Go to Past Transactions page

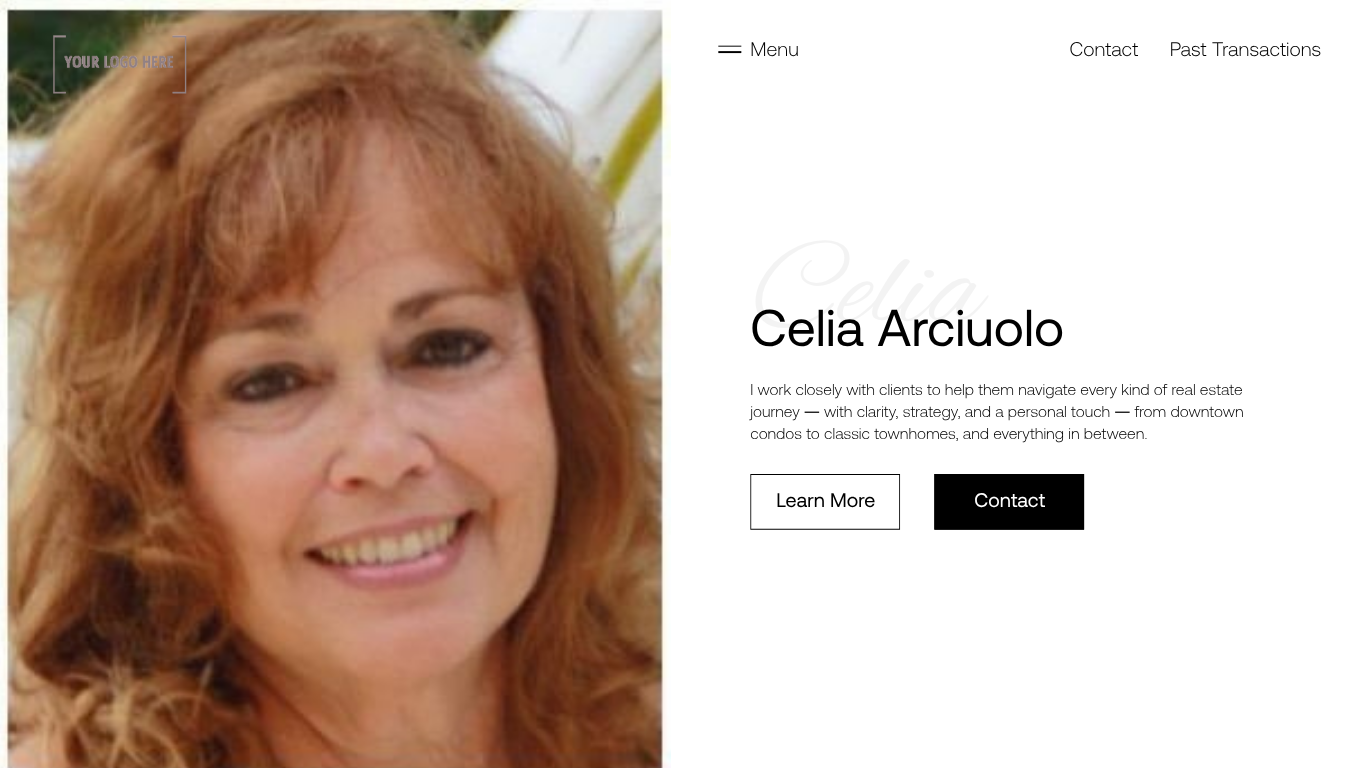[1245, 49]
